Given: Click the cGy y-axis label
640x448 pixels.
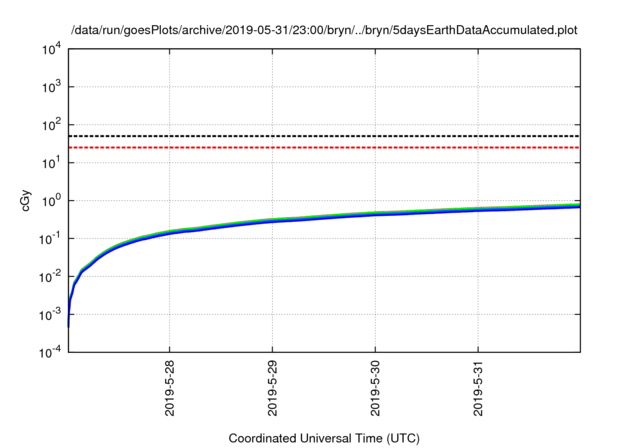Looking at the screenshot, I should tap(25, 200).
